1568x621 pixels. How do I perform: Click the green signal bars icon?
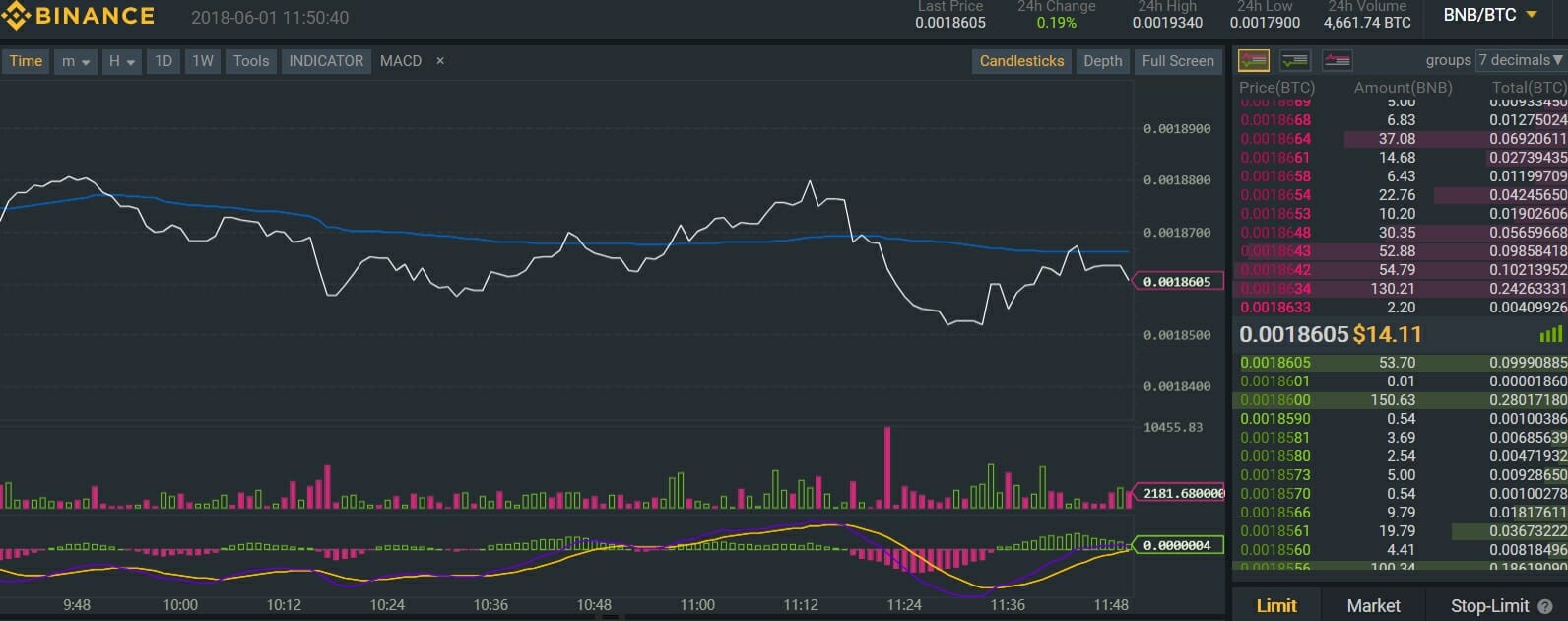coord(1551,334)
